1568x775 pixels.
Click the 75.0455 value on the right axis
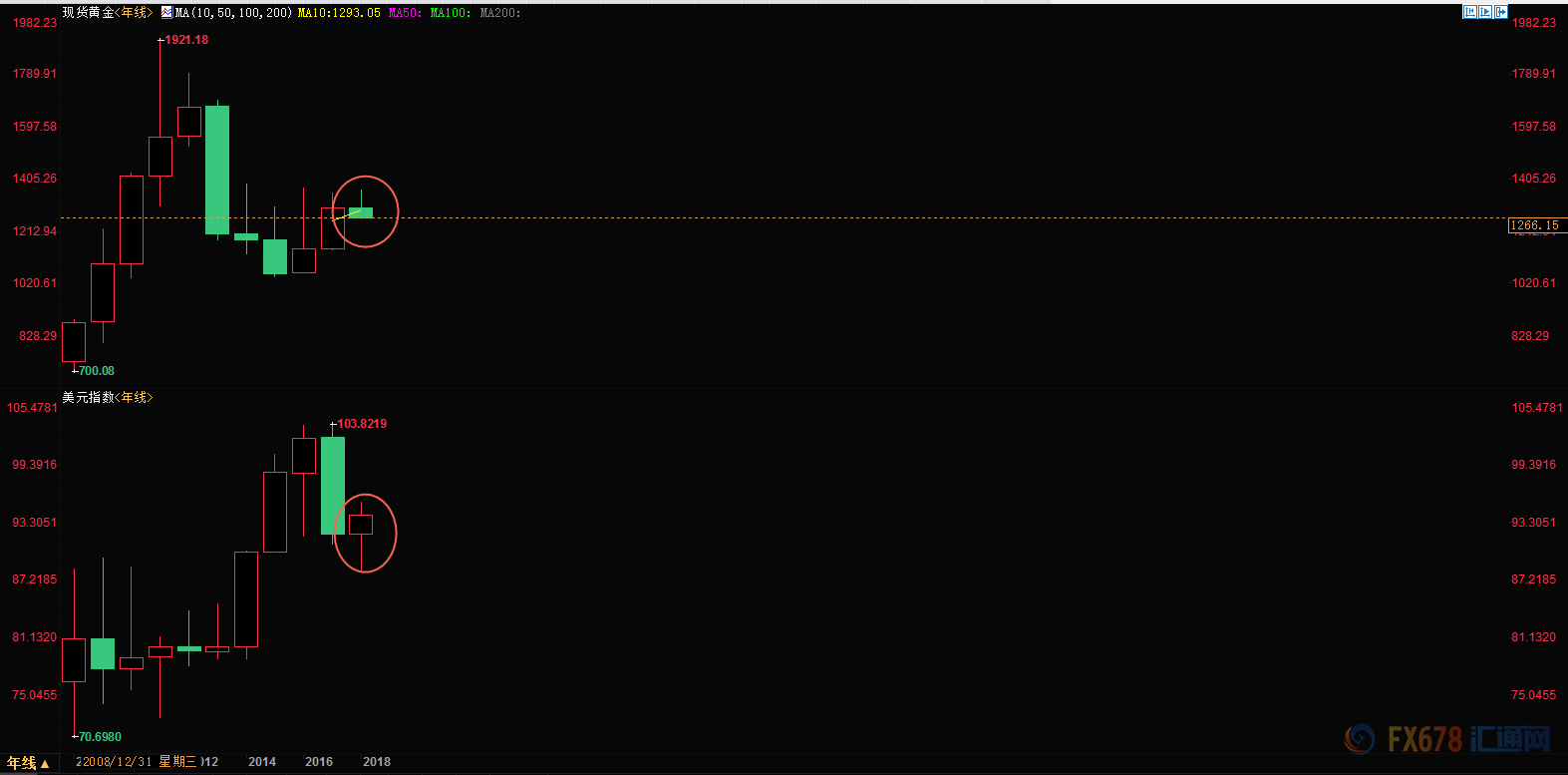click(1534, 695)
